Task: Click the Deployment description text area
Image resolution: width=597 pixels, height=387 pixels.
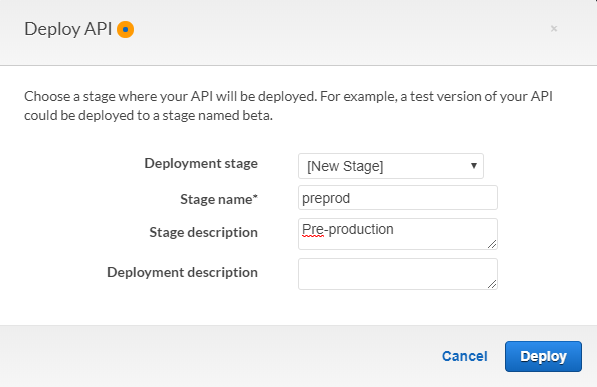Action: (x=397, y=274)
